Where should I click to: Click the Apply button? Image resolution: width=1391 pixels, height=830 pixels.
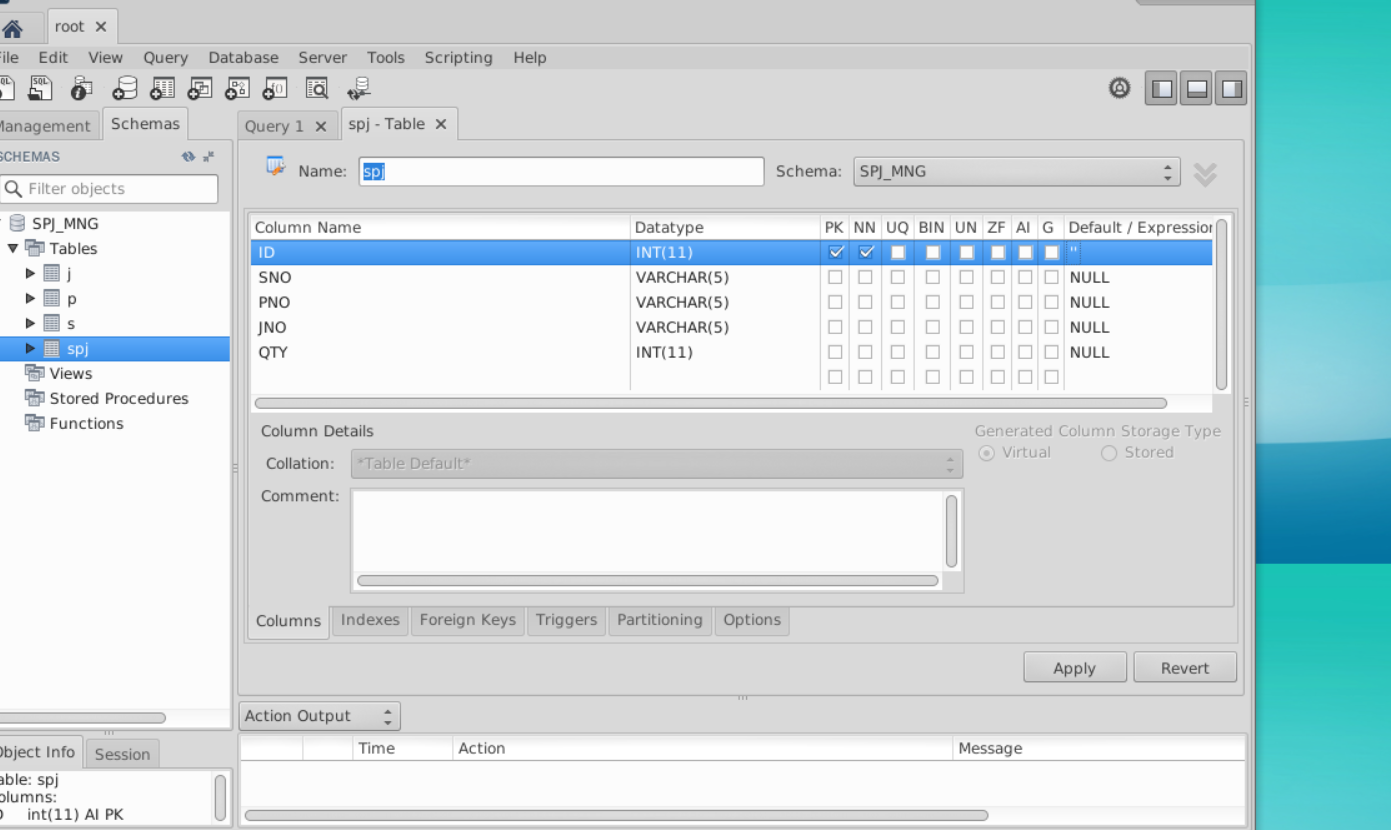click(x=1074, y=668)
